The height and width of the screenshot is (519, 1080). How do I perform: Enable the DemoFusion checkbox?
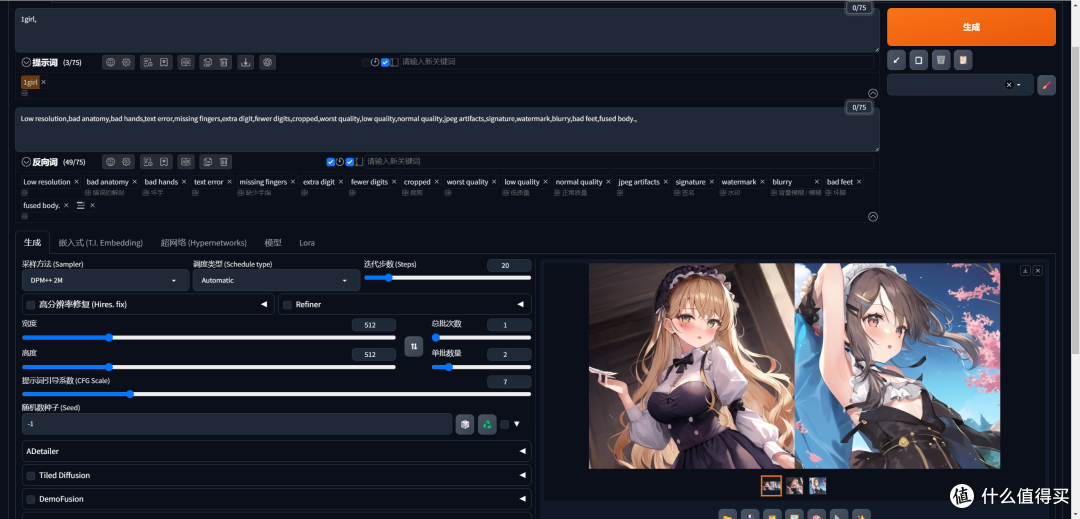(x=30, y=498)
